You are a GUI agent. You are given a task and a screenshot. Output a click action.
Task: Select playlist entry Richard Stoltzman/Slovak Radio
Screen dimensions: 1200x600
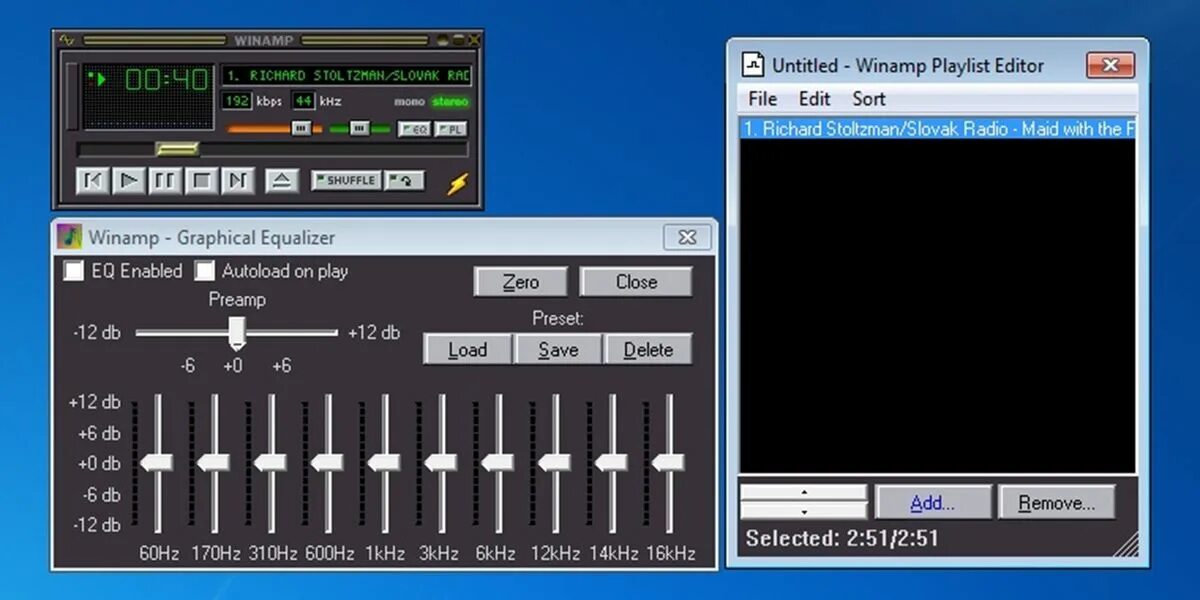[937, 129]
